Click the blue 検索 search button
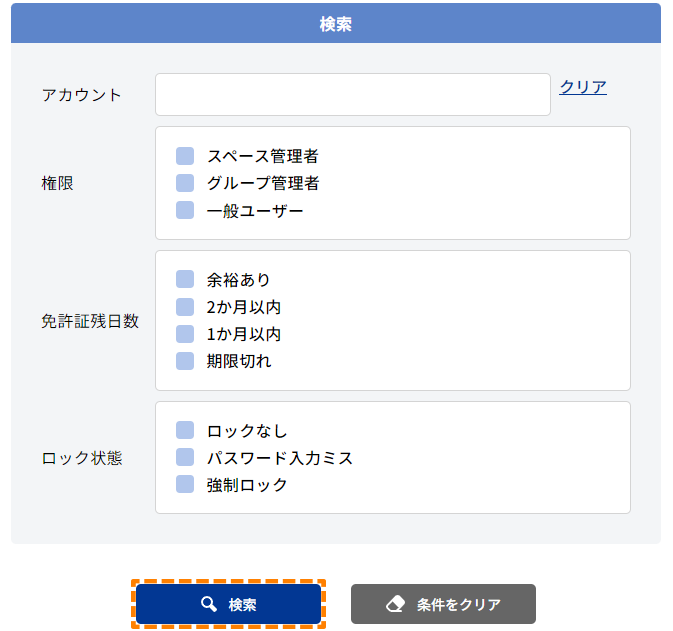This screenshot has width=673, height=631. (228, 604)
